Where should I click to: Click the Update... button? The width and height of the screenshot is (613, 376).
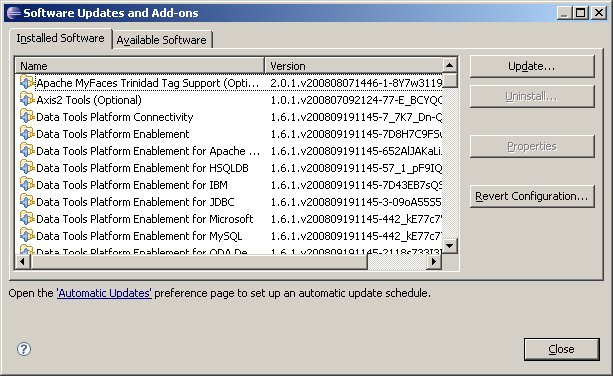pyautogui.click(x=532, y=66)
